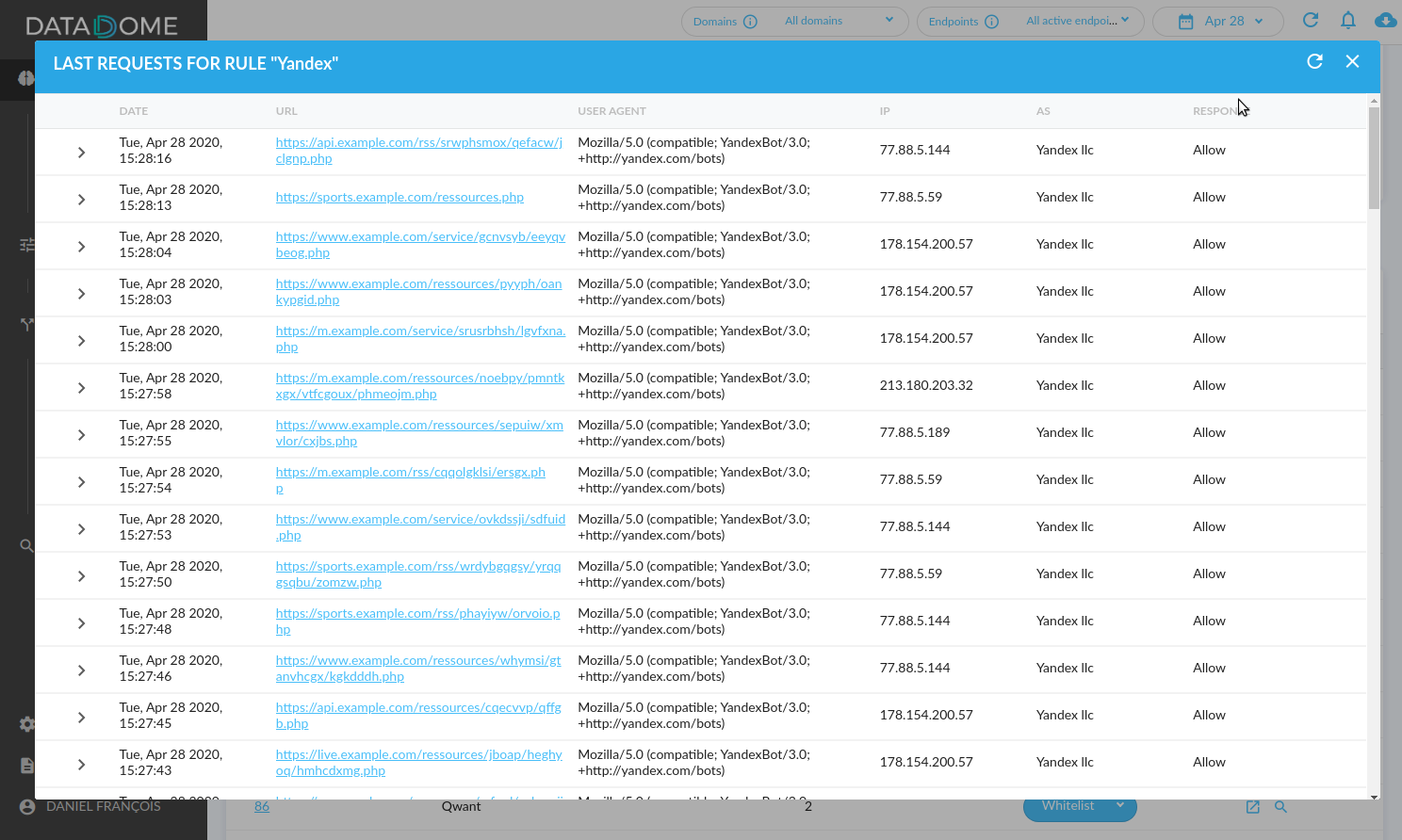The height and width of the screenshot is (840, 1402).
Task: Click the DATE column header
Action: pos(134,111)
